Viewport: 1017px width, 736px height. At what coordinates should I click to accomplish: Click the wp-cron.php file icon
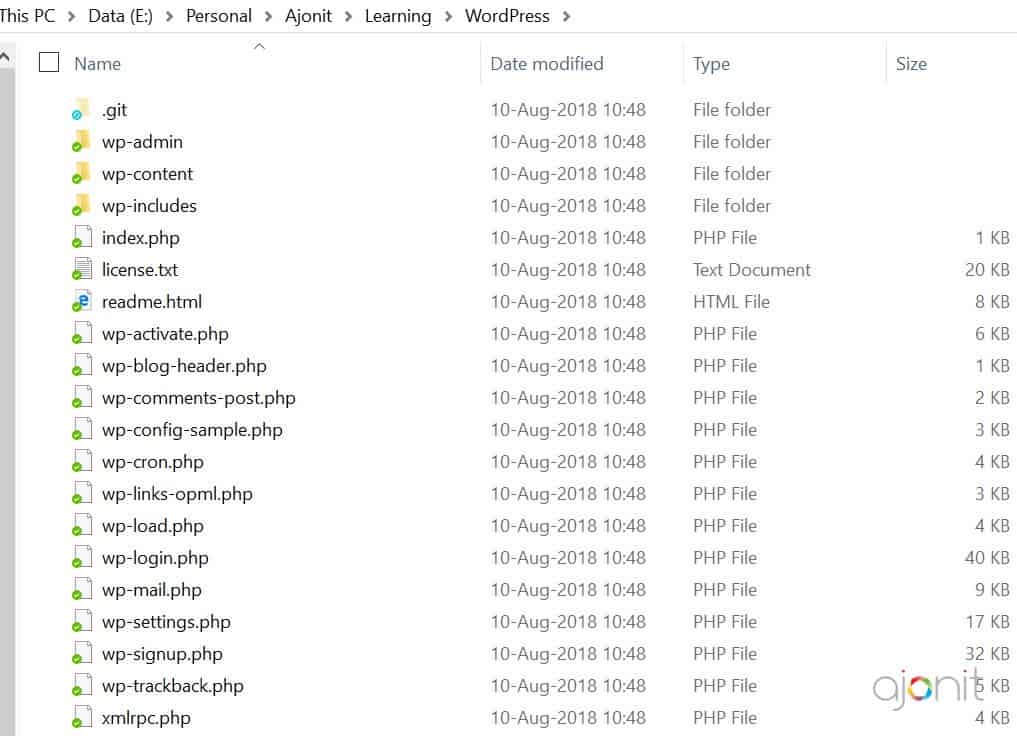(x=81, y=462)
